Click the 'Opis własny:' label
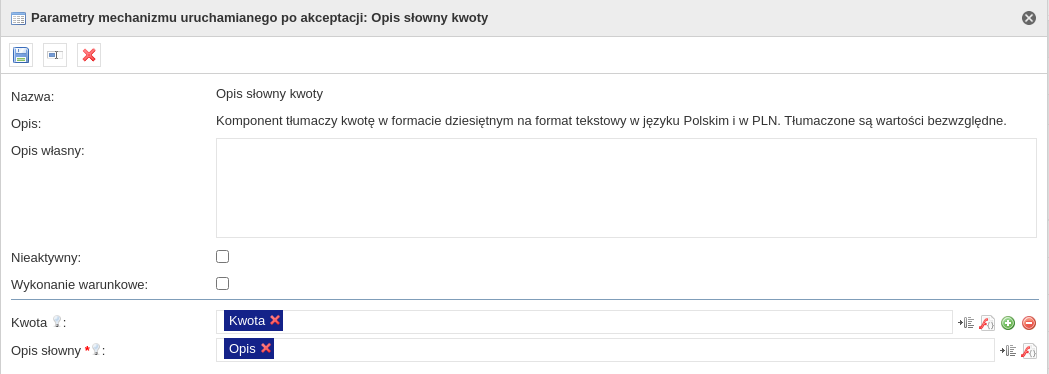This screenshot has width=1049, height=374. point(48,150)
